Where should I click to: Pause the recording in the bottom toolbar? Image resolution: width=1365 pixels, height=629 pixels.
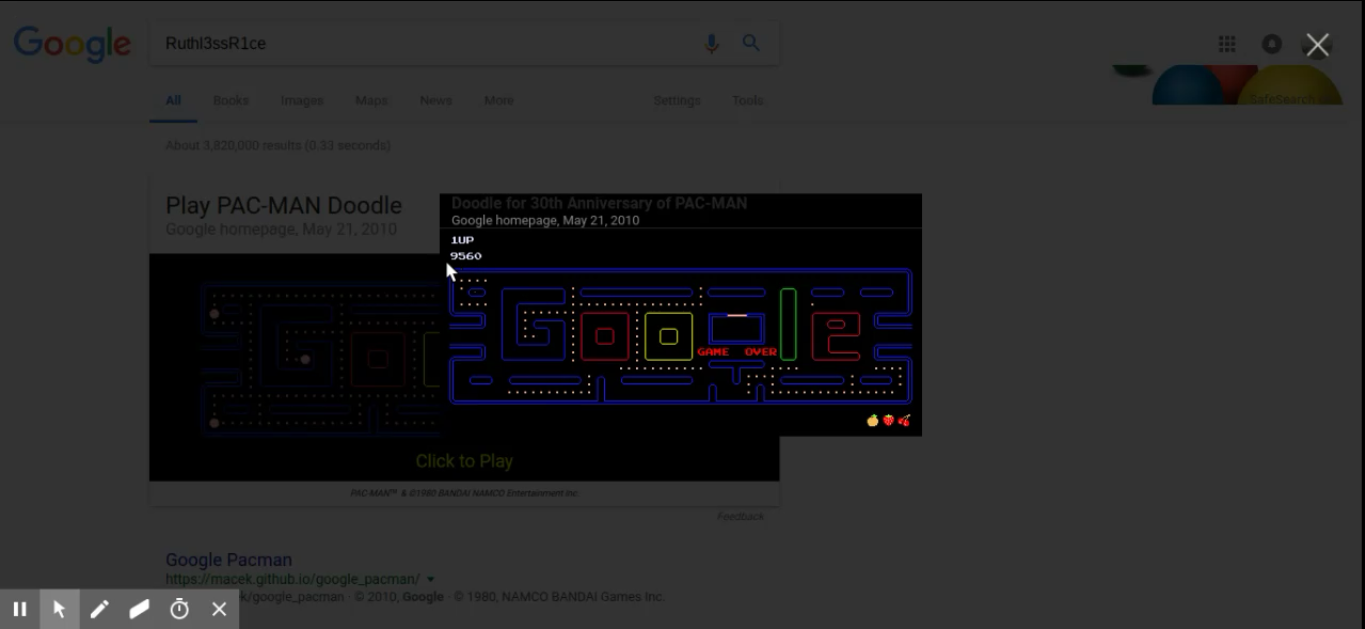pyautogui.click(x=20, y=609)
